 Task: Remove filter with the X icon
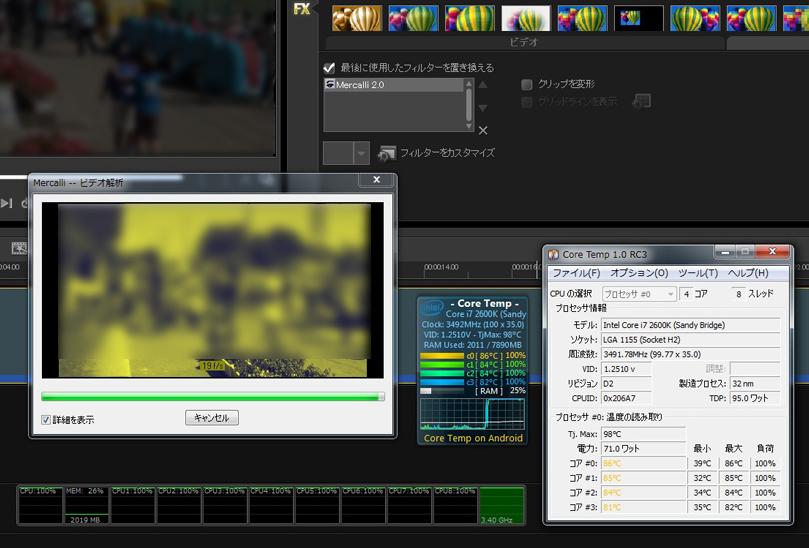click(x=483, y=131)
